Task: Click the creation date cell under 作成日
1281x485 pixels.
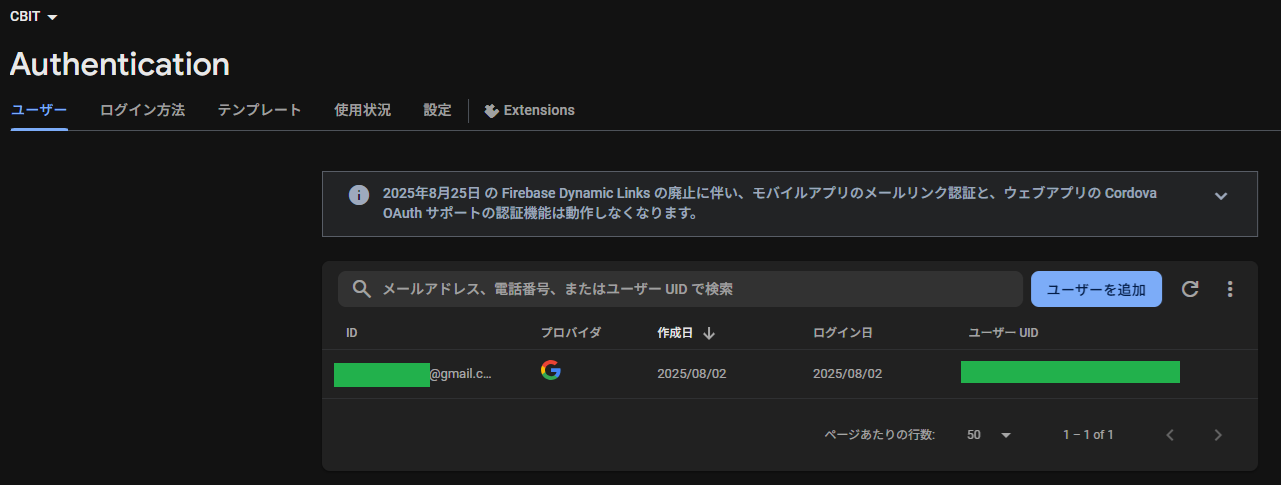Action: click(x=692, y=374)
